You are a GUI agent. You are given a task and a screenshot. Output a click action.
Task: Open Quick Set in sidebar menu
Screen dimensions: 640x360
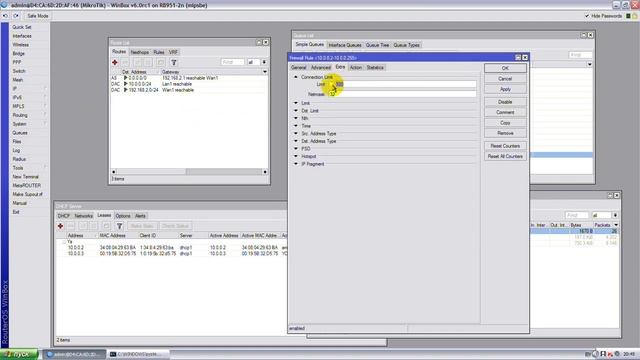pyautogui.click(x=22, y=27)
